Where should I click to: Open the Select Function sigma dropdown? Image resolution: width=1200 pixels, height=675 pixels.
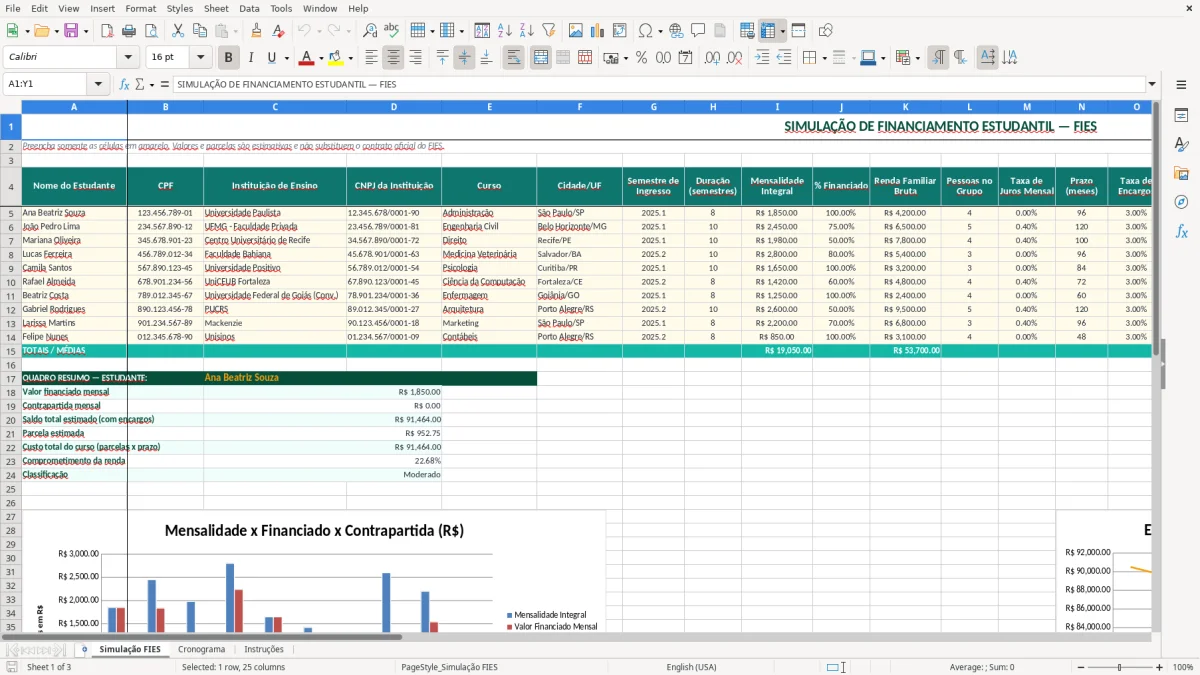(151, 84)
